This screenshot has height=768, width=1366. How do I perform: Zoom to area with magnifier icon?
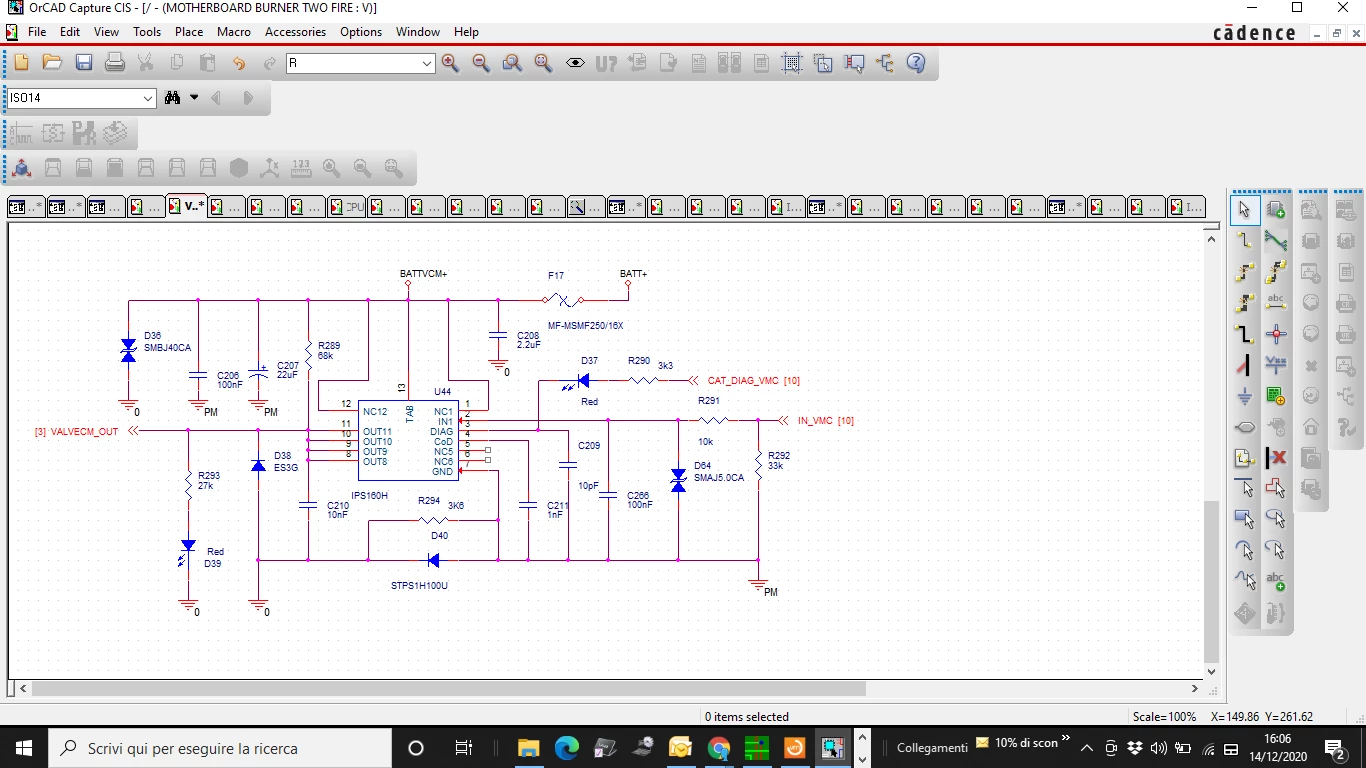(512, 63)
